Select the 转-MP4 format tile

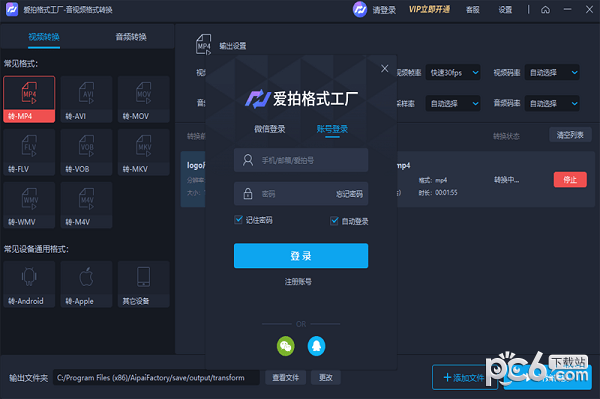click(x=29, y=99)
